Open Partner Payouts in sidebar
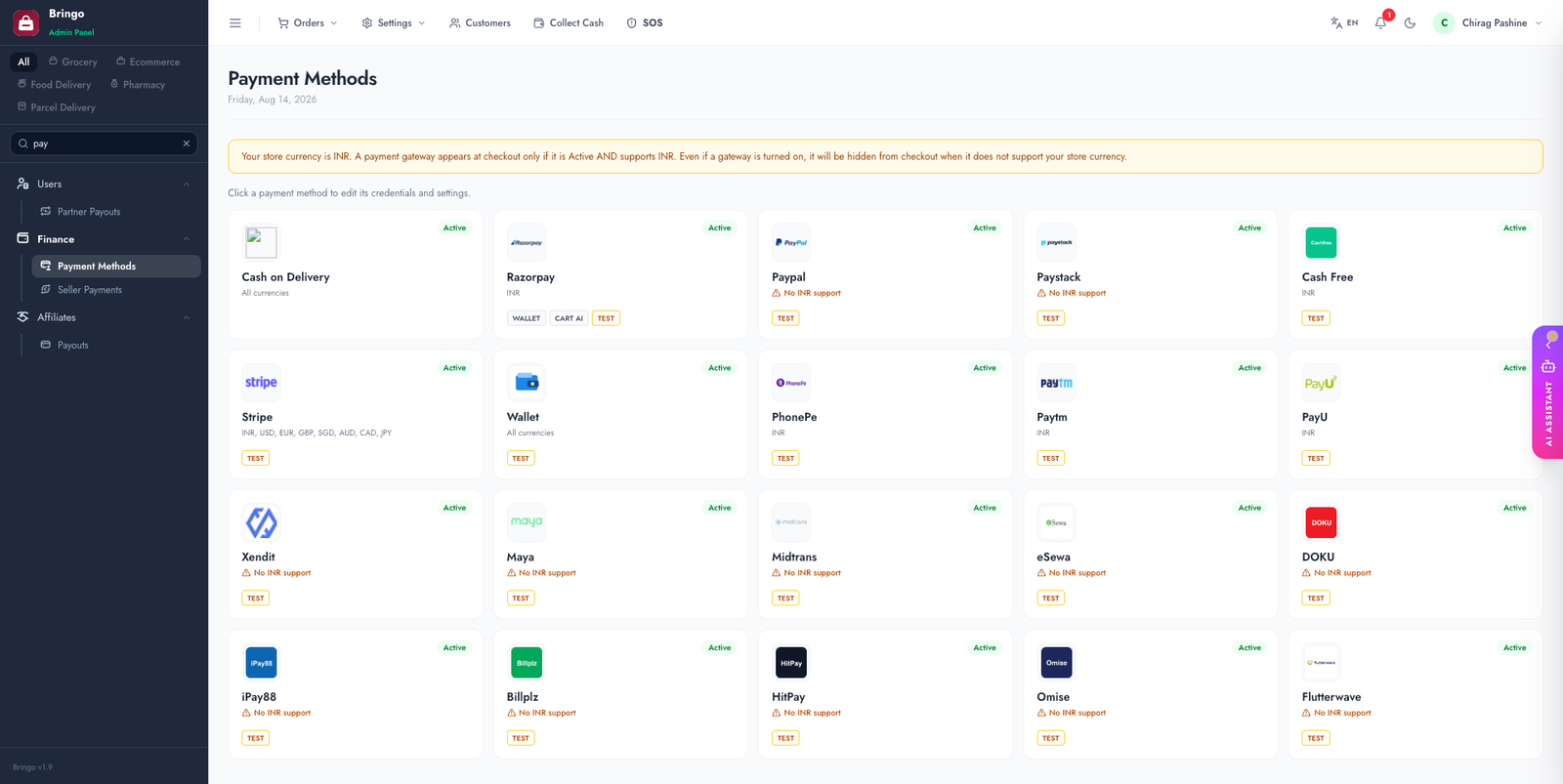 [x=116, y=212]
